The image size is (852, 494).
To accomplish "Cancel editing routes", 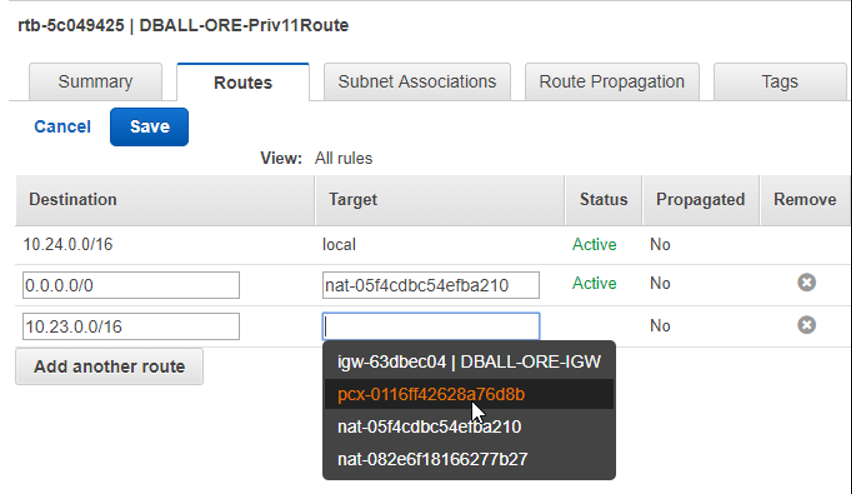I will (x=62, y=127).
